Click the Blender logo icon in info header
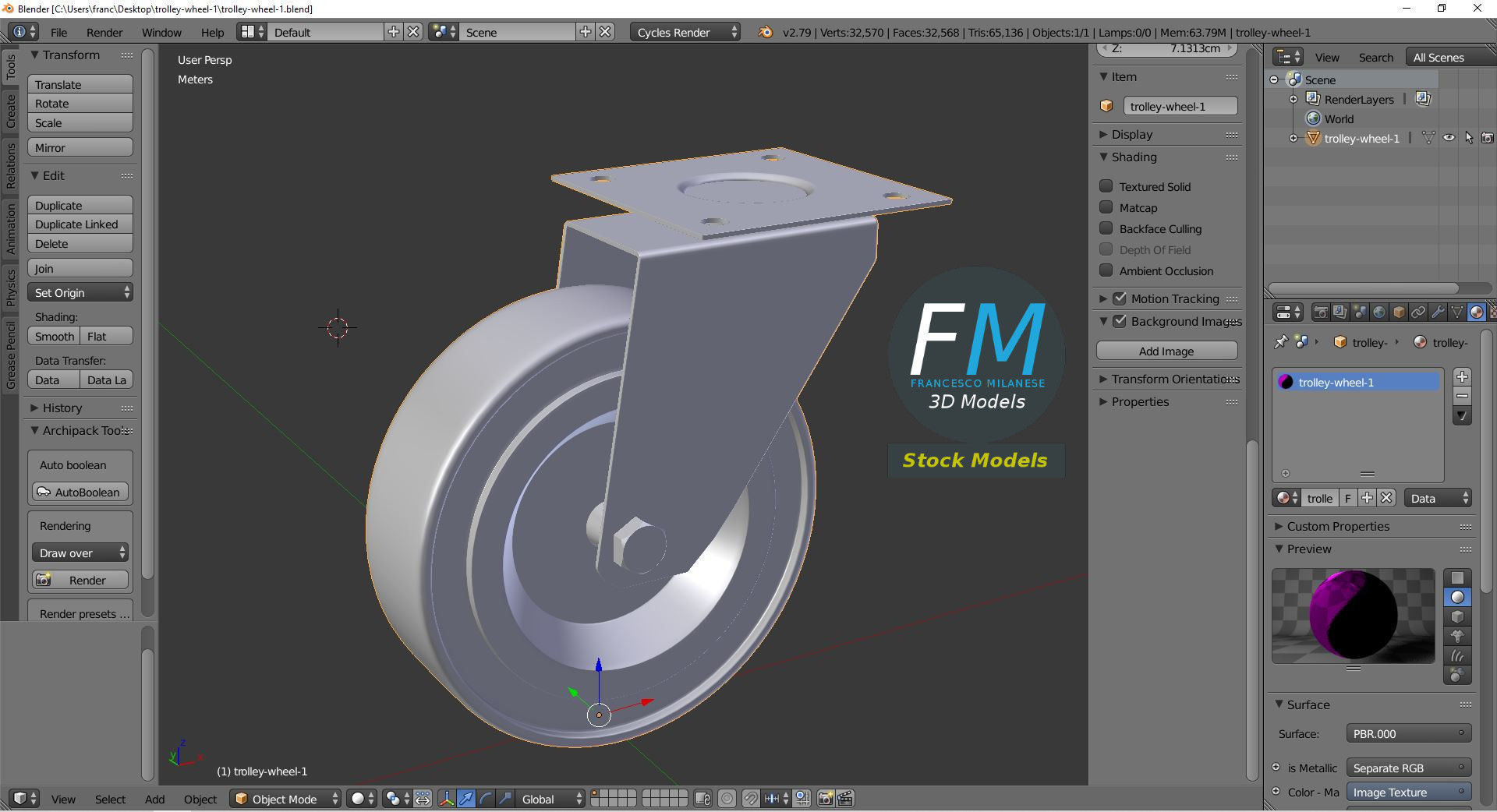1497x812 pixels. 766,32
